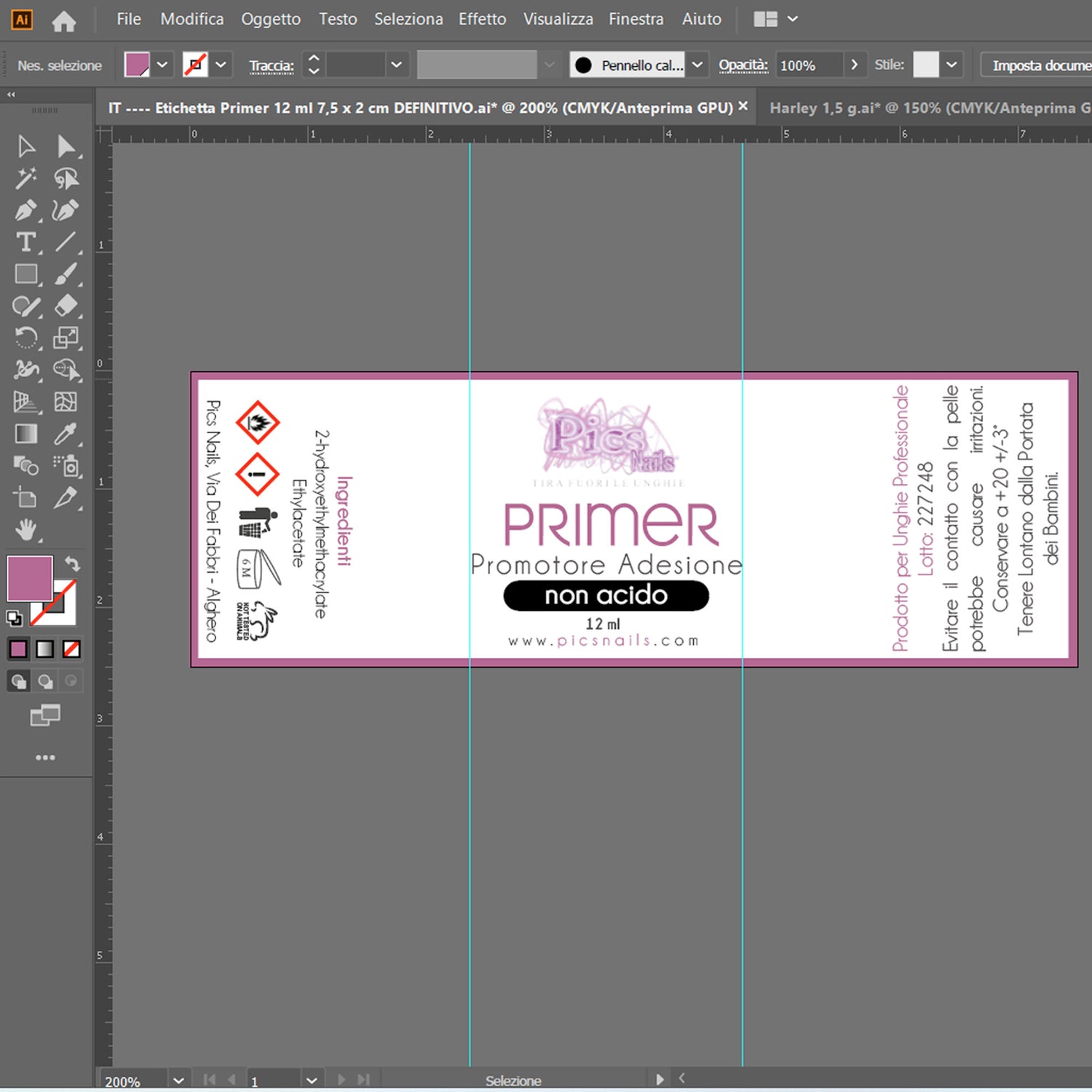Screen dimensions: 1092x1092
Task: Select the Rotate tool
Action: [x=26, y=338]
